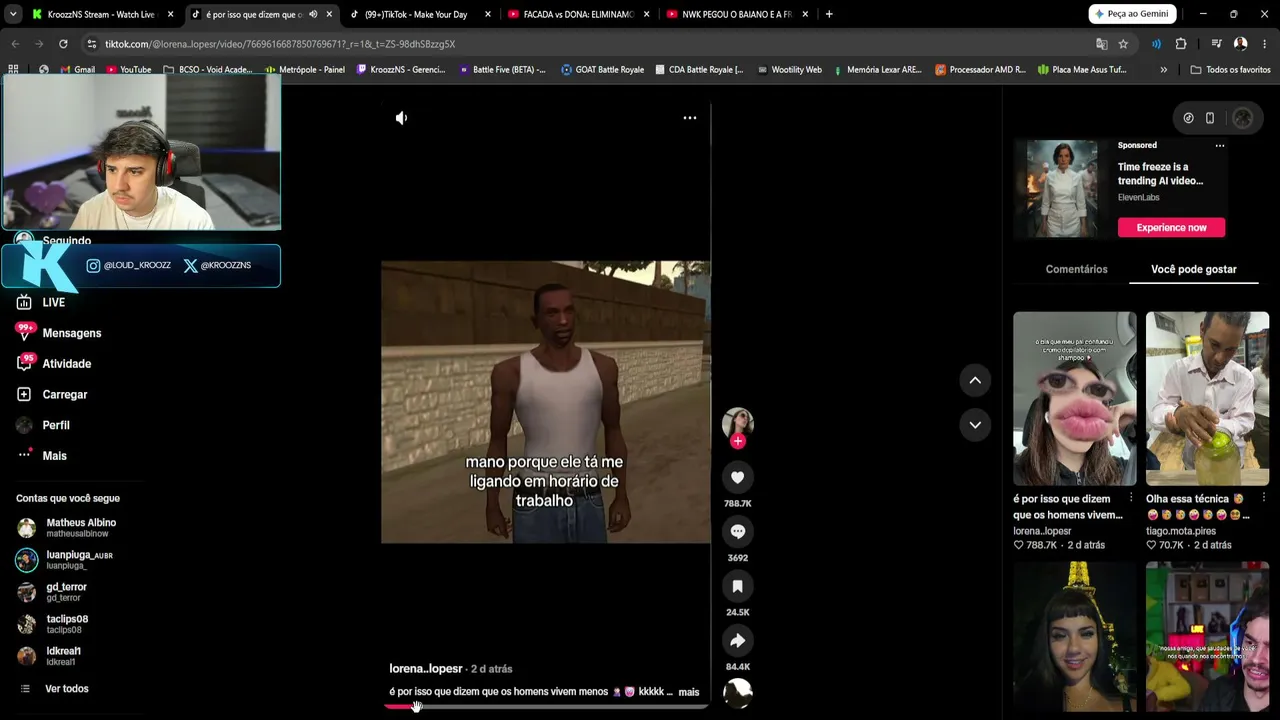Open the Chrome three-dot menu
Screen dimensions: 1280x720
coord(1265,44)
